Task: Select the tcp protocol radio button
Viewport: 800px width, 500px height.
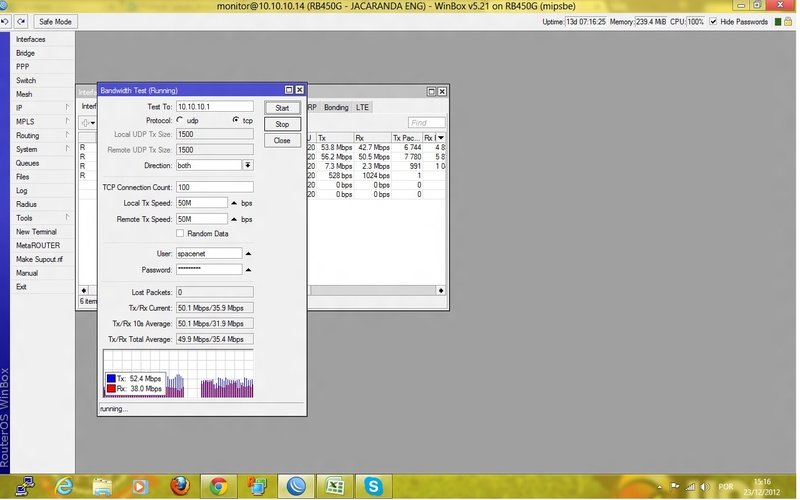Action: (235, 120)
